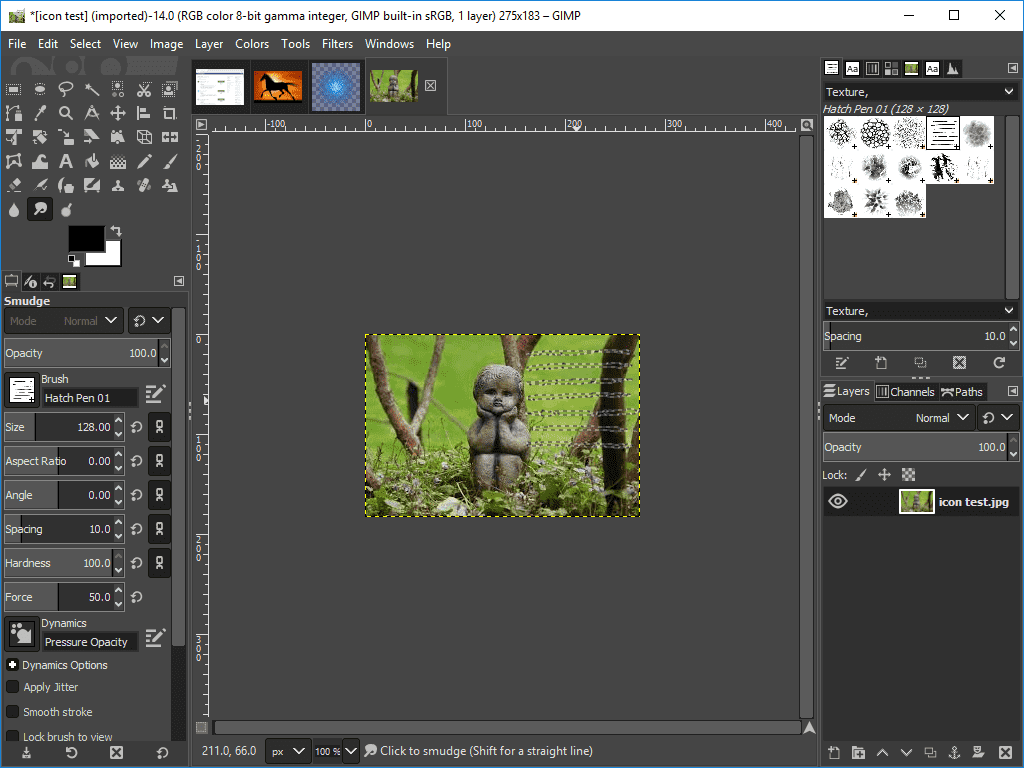This screenshot has height=768, width=1024.
Task: Switch to the horse image tab thumbnail
Action: tap(277, 87)
